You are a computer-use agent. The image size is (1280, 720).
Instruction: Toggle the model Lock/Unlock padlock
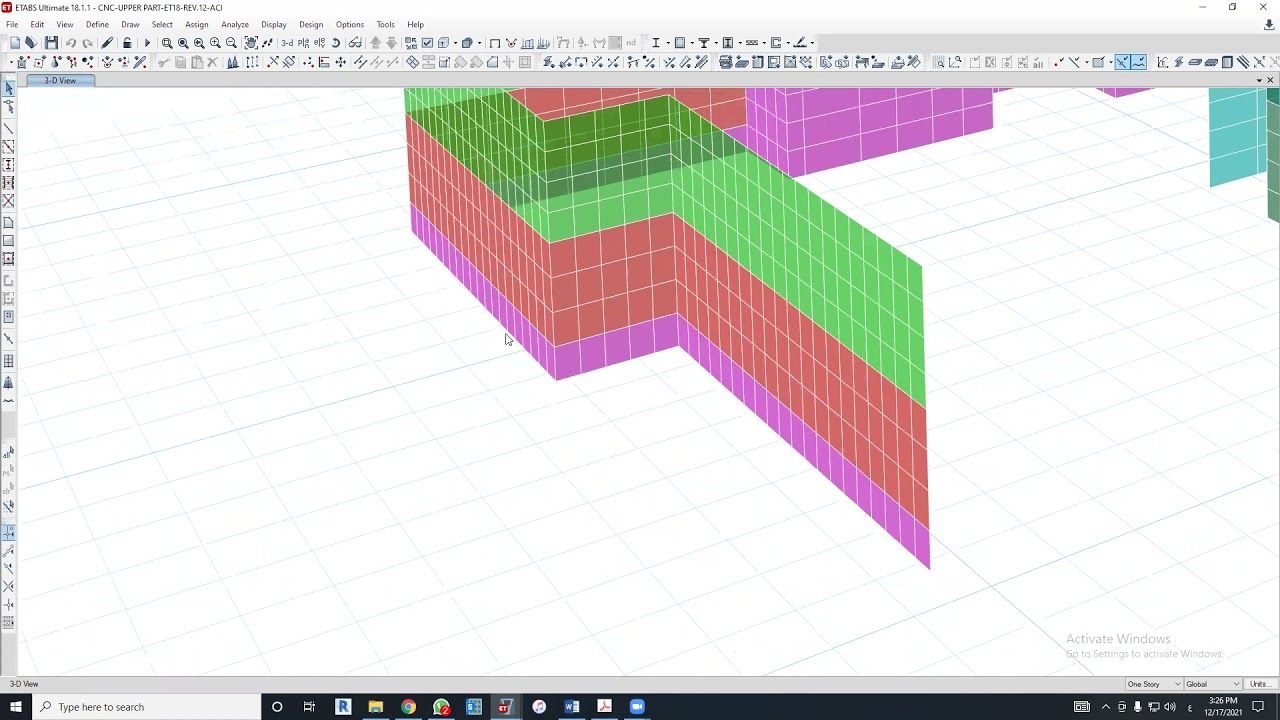point(127,43)
